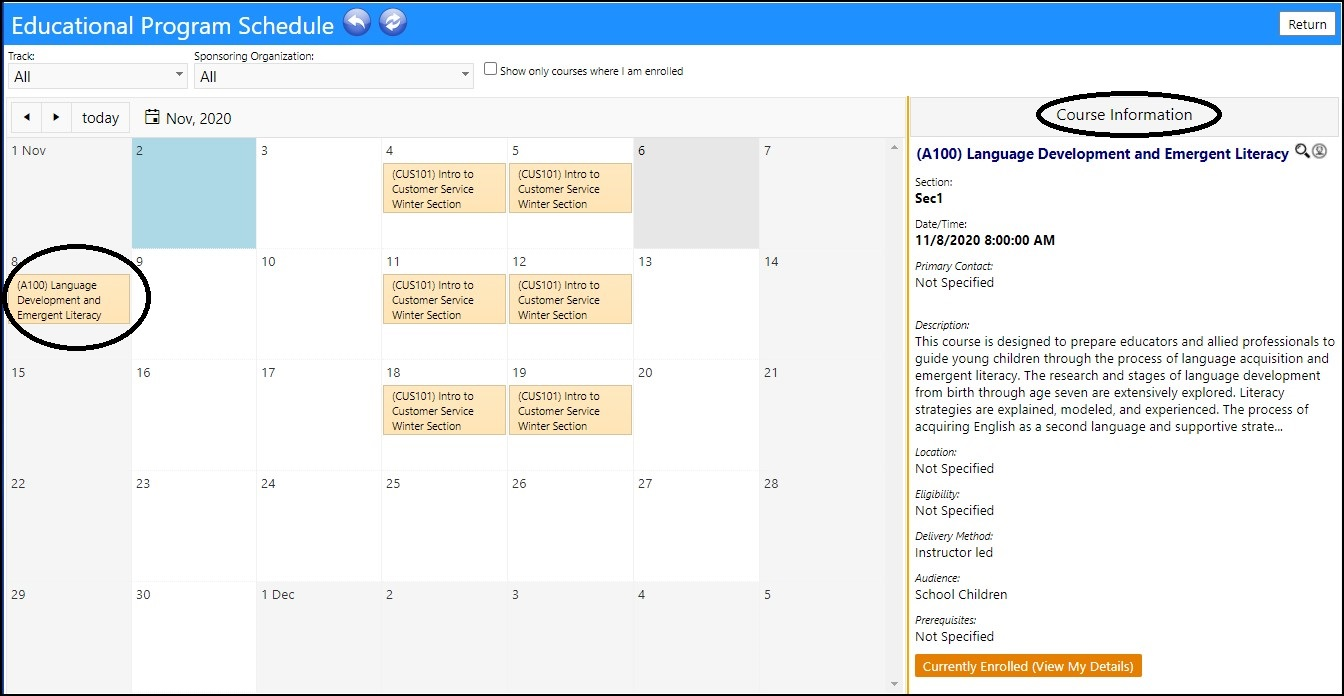Click the magnifier icon beside course title

pos(1302,151)
